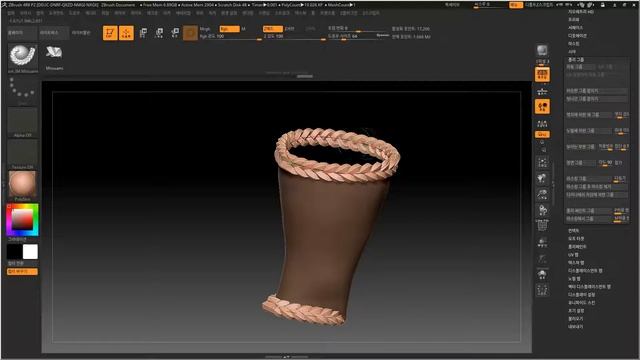Toggle Ghost icon on right shelf
This screenshot has width=640, height=360.
tap(542, 258)
